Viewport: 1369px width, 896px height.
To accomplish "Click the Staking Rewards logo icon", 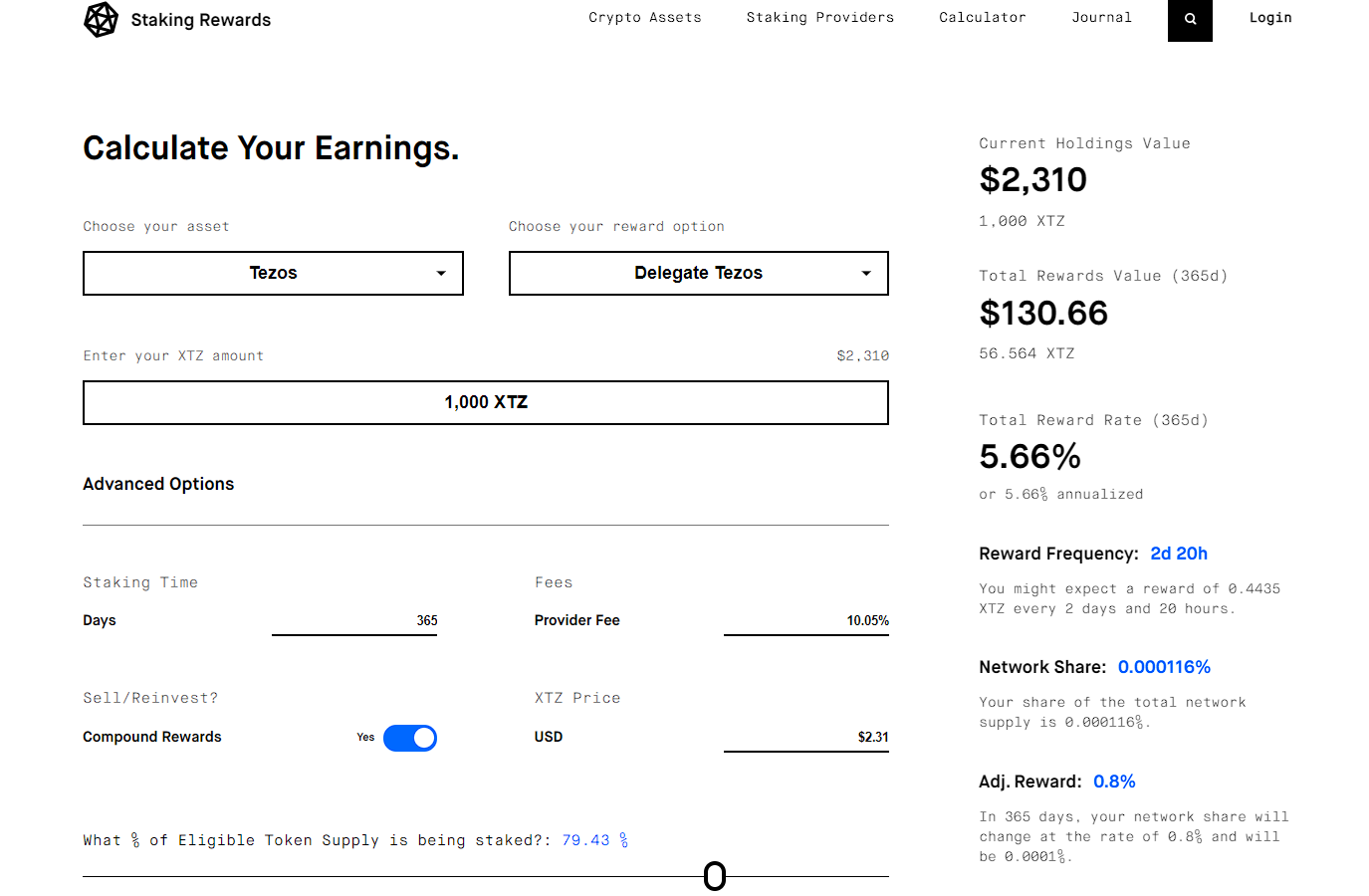I will point(101,20).
